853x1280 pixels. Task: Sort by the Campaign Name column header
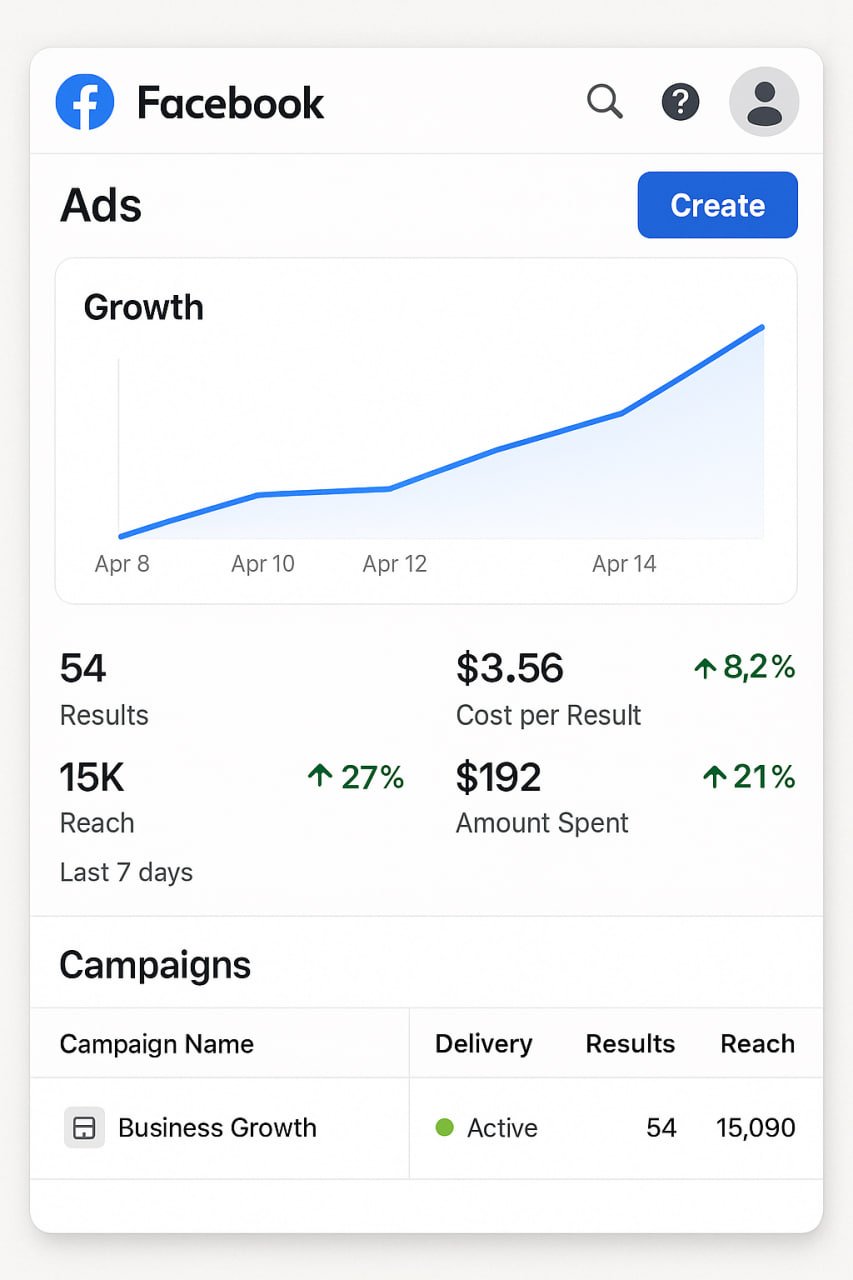click(x=157, y=1044)
